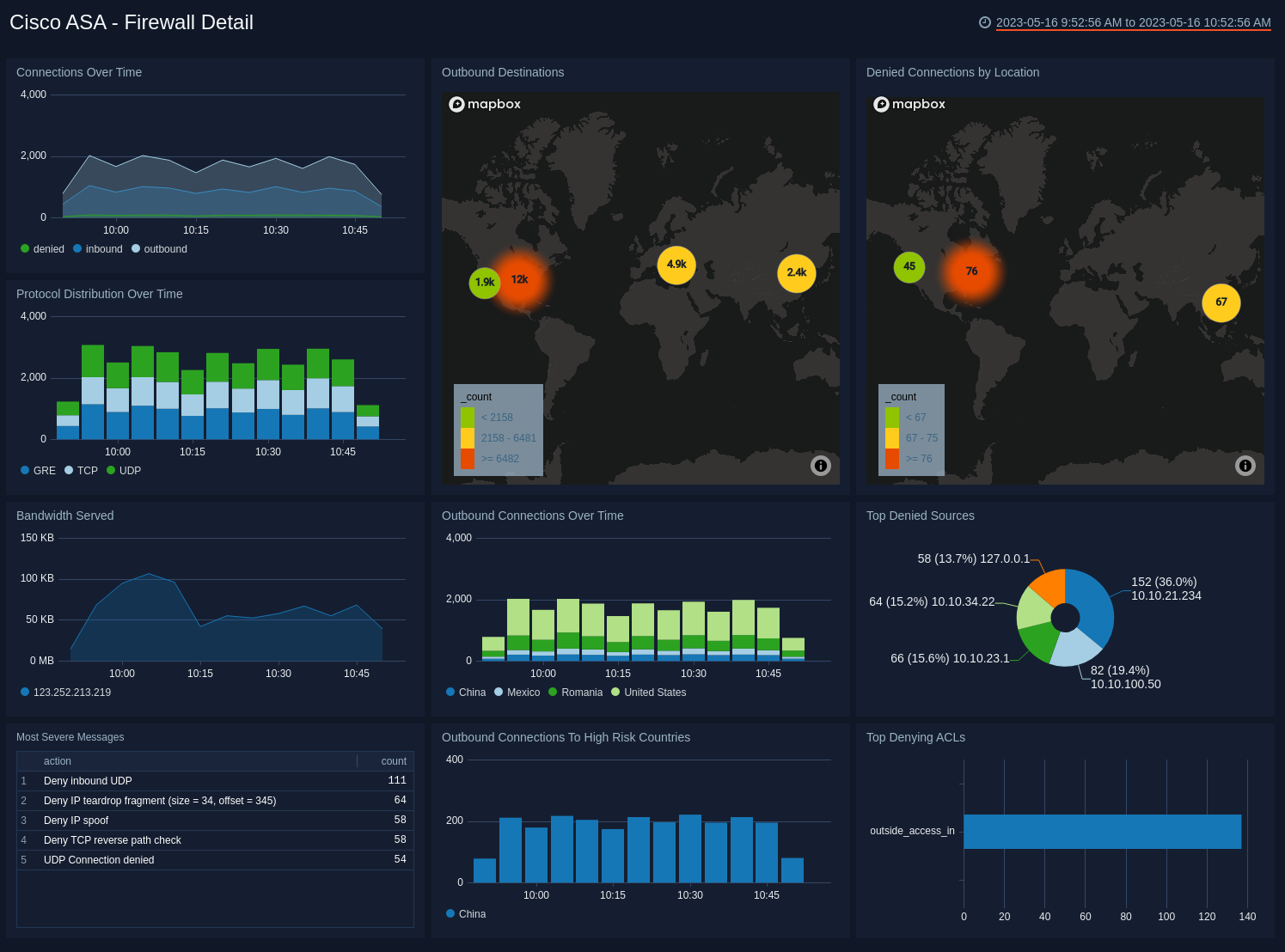Image resolution: width=1285 pixels, height=952 pixels.
Task: Click the 4.9k cluster marker over Europe
Action: pos(676,265)
